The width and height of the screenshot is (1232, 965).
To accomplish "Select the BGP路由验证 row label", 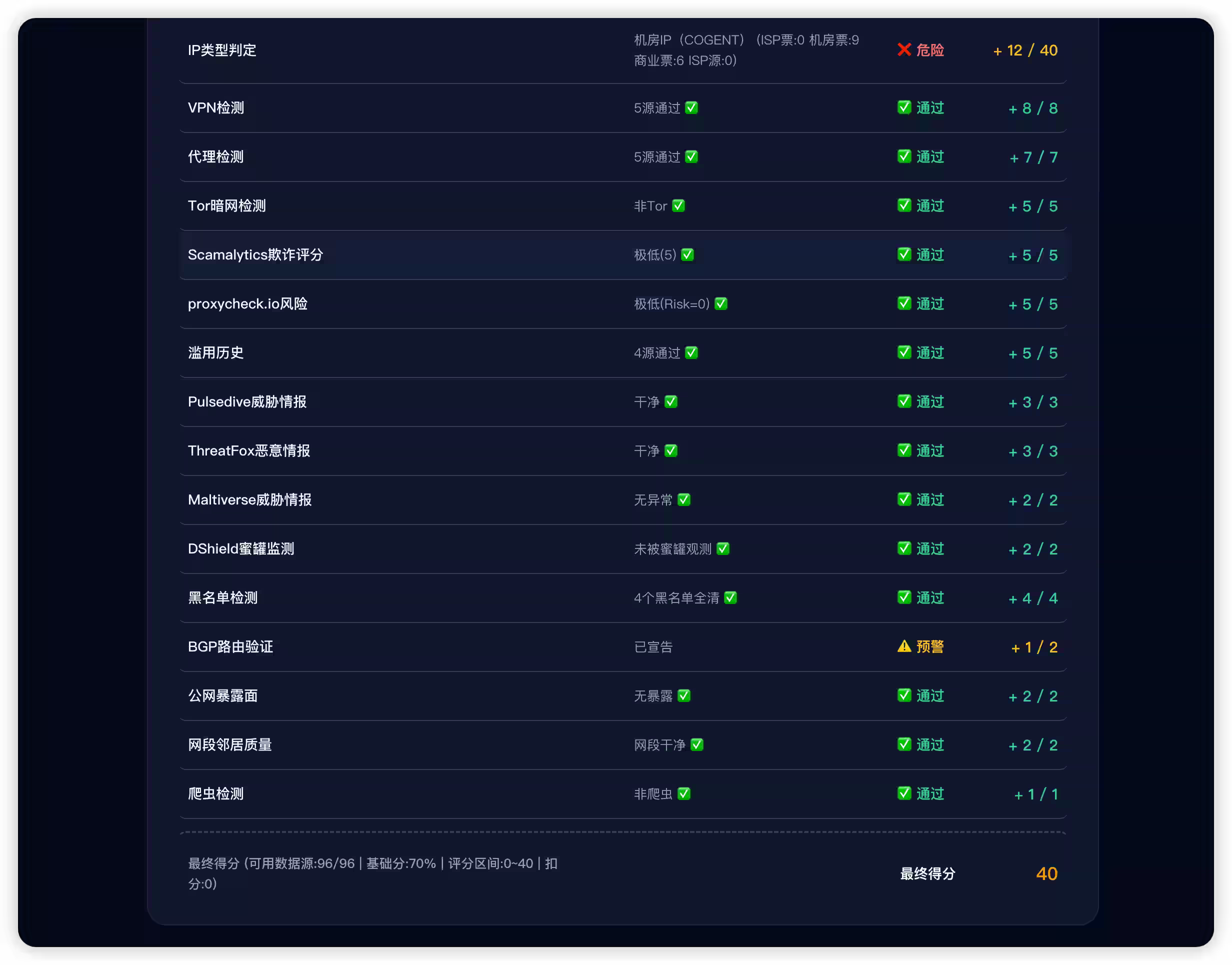I will (230, 646).
